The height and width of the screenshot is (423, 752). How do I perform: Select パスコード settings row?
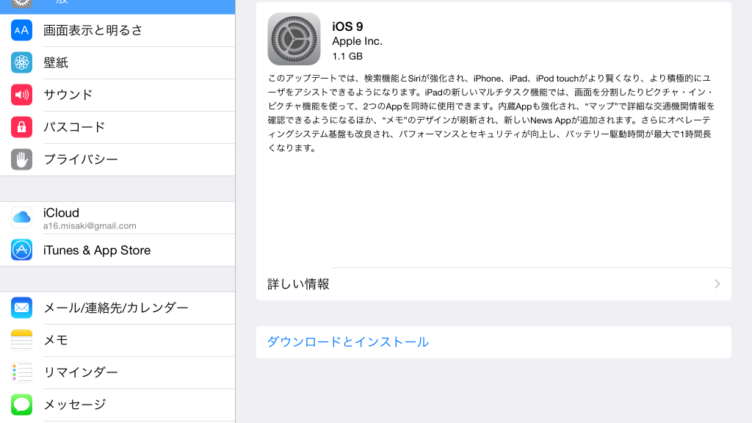click(118, 127)
